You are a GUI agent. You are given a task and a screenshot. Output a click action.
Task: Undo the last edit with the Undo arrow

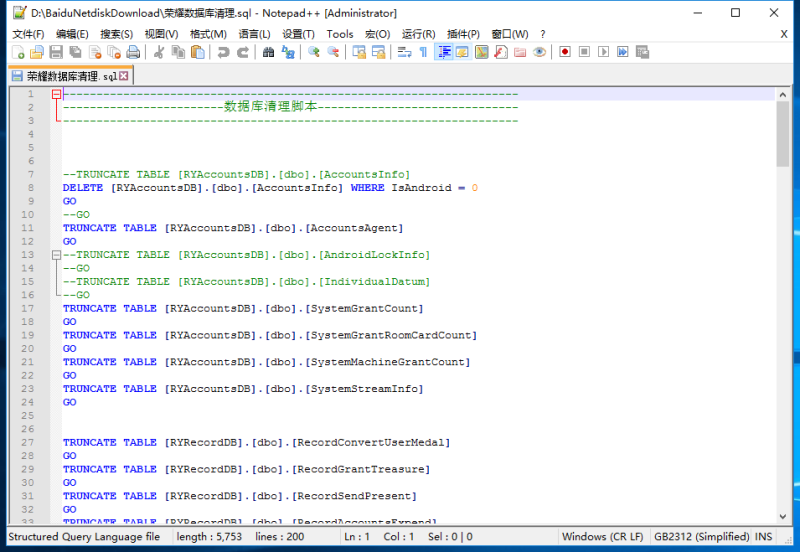click(x=223, y=52)
